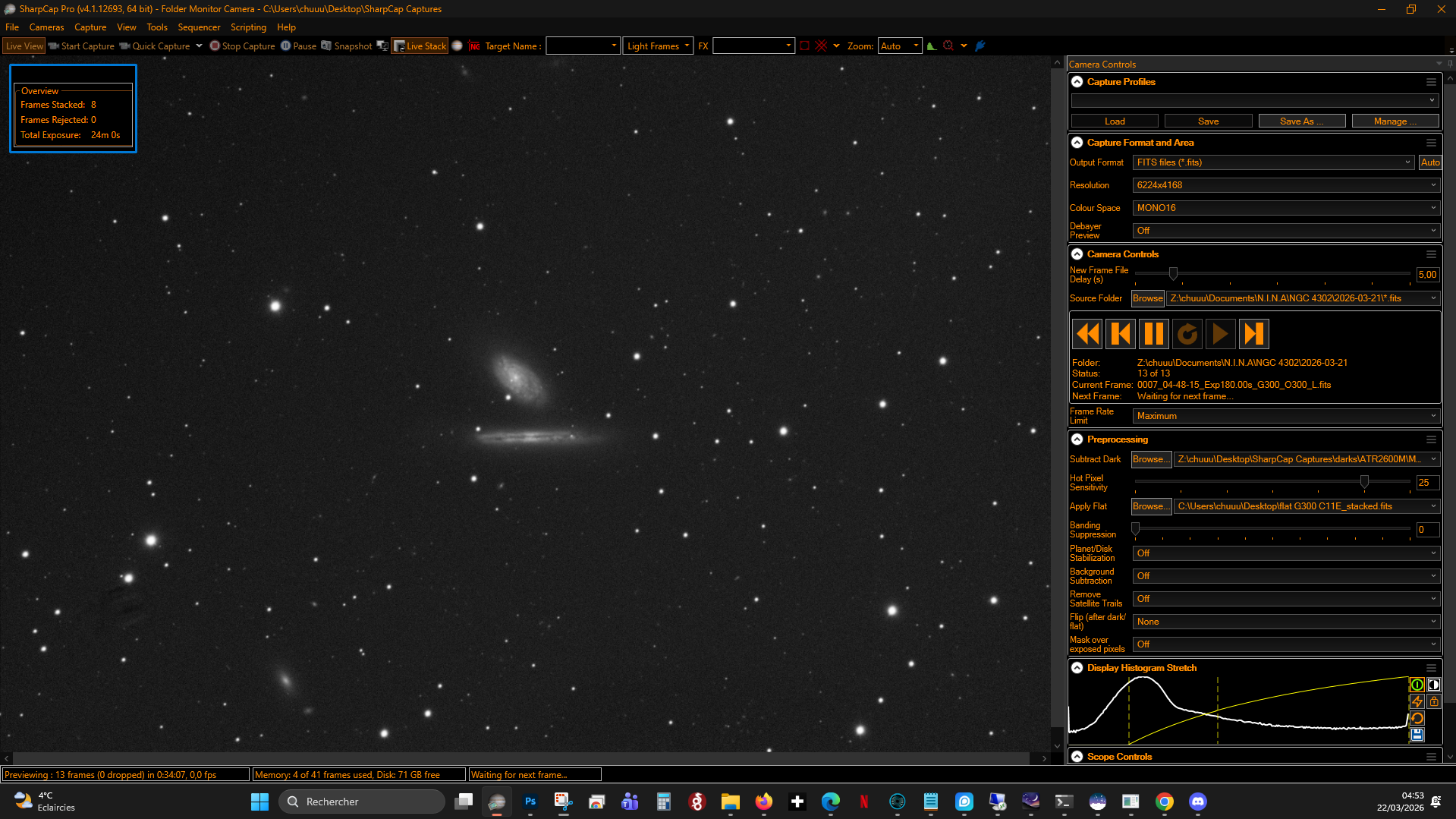Toggle the padlock icon in histogram panel
Image resolution: width=1456 pixels, height=819 pixels.
1433,701
